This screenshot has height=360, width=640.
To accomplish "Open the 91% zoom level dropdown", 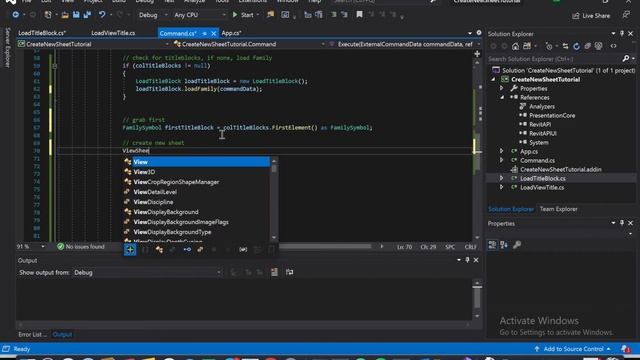I will coord(31,247).
